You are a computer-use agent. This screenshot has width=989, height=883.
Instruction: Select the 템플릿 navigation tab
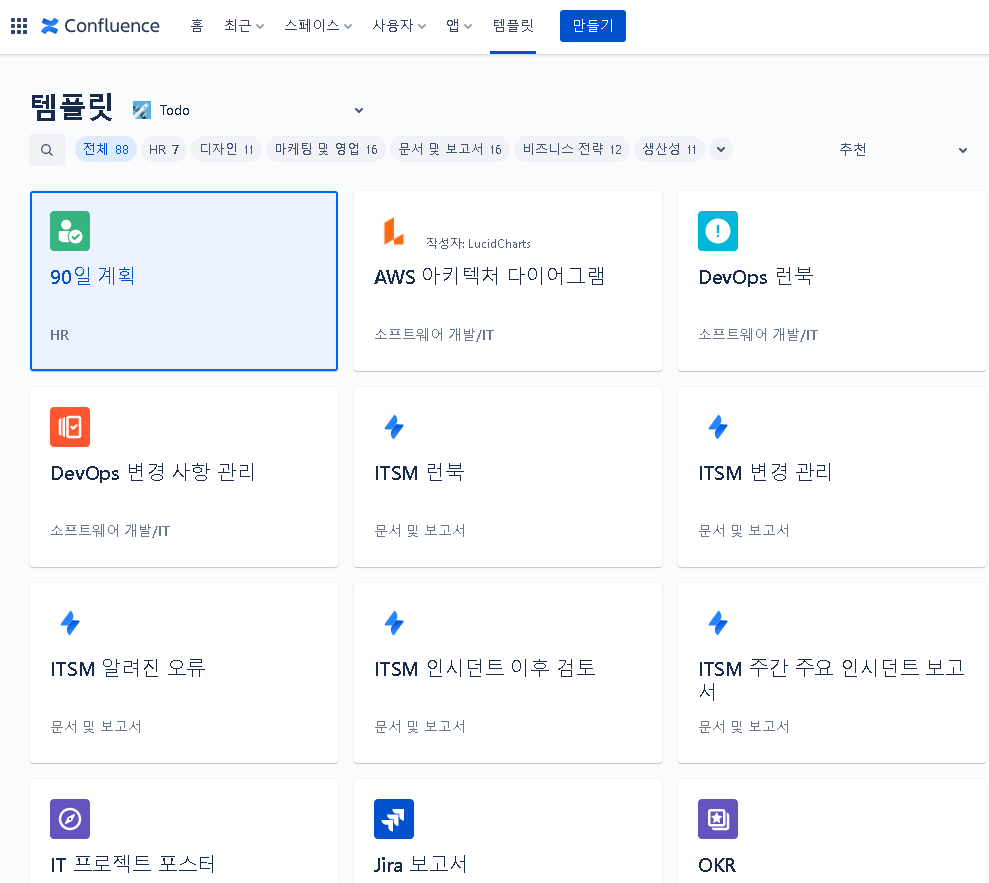(513, 26)
